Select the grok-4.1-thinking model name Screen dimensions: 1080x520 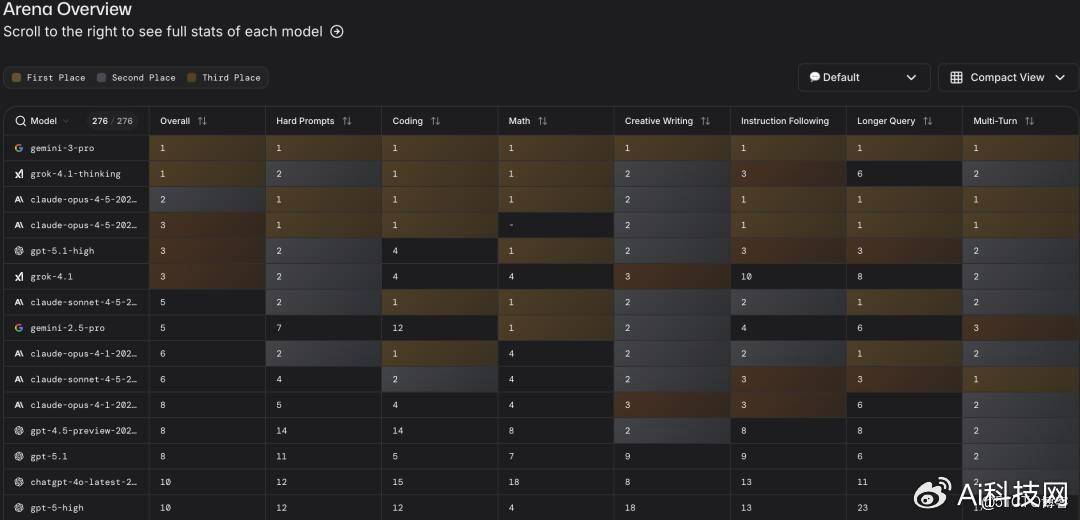(75, 174)
